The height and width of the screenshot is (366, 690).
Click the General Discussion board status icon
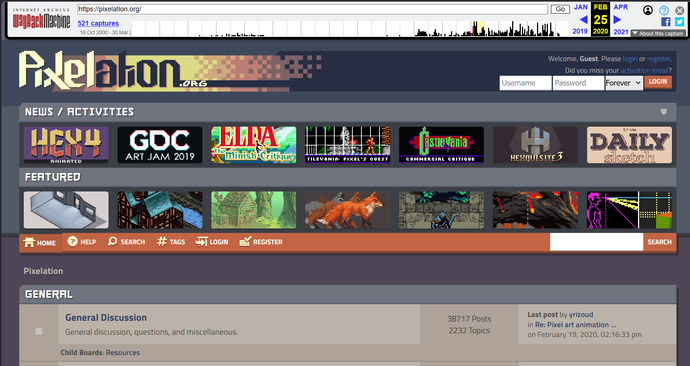(x=39, y=331)
